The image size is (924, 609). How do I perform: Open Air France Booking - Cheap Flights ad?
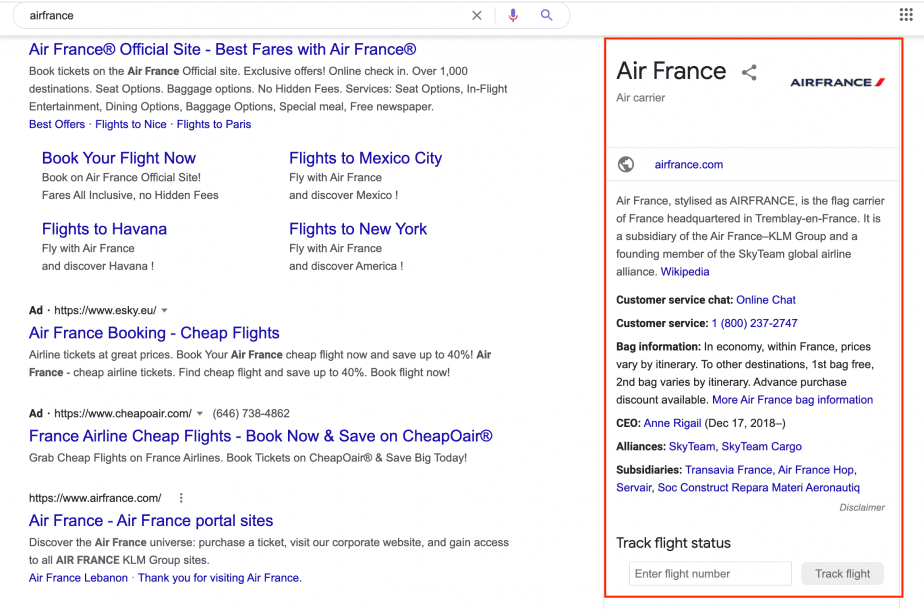tap(154, 333)
